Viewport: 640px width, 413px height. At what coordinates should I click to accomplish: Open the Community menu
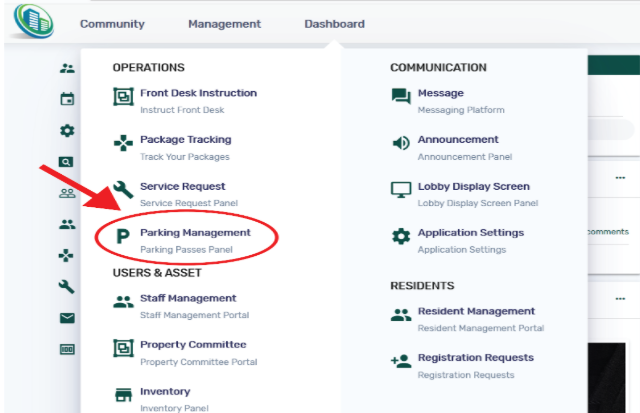(112, 24)
